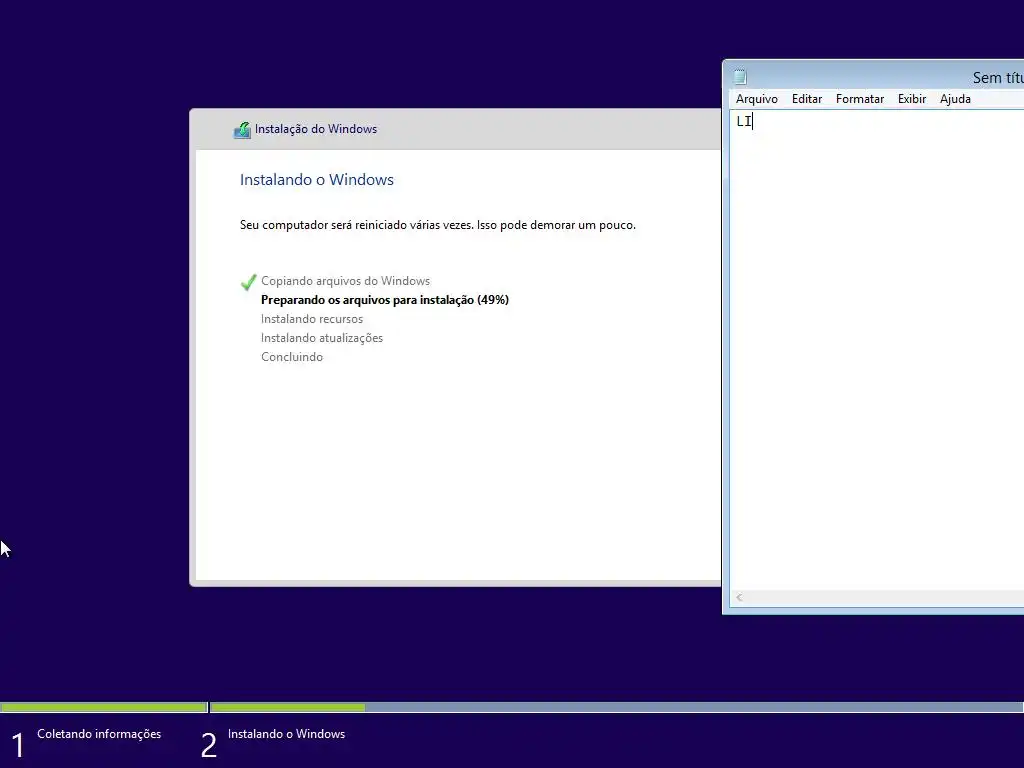Open the Editar menu in Notepad
This screenshot has width=1024, height=768.
coord(807,99)
